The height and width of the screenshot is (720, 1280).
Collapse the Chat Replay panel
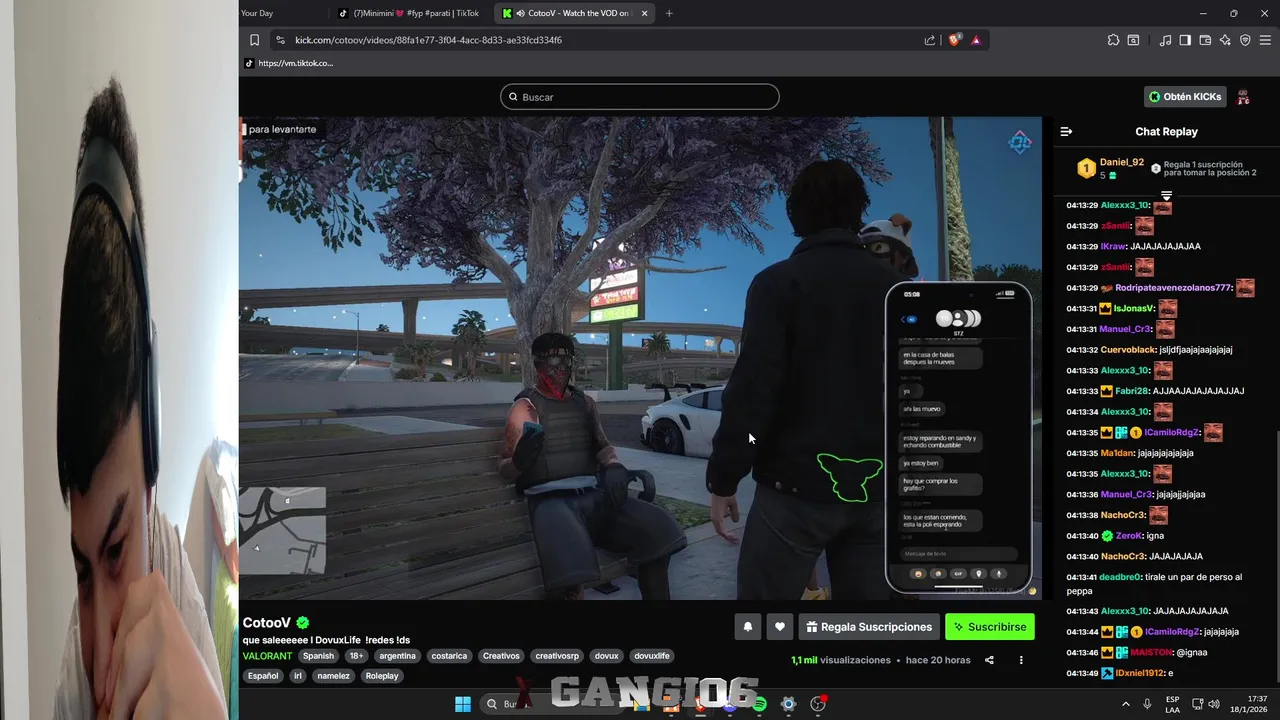(1066, 131)
